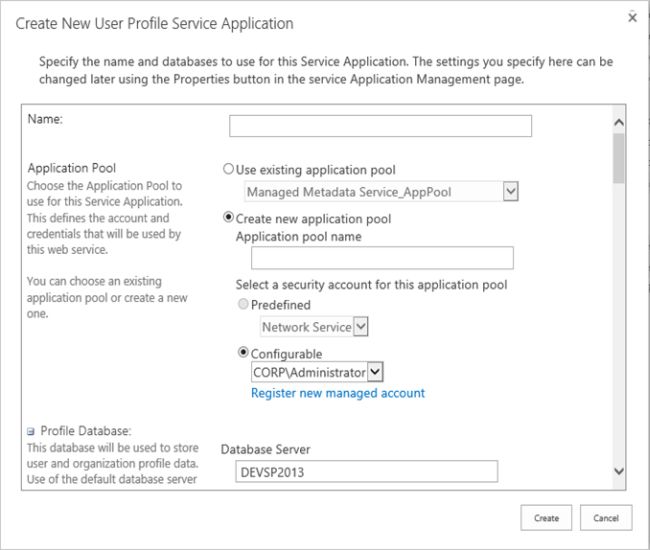Click the scrollbar down arrow
The width and height of the screenshot is (650, 550).
coord(618,470)
